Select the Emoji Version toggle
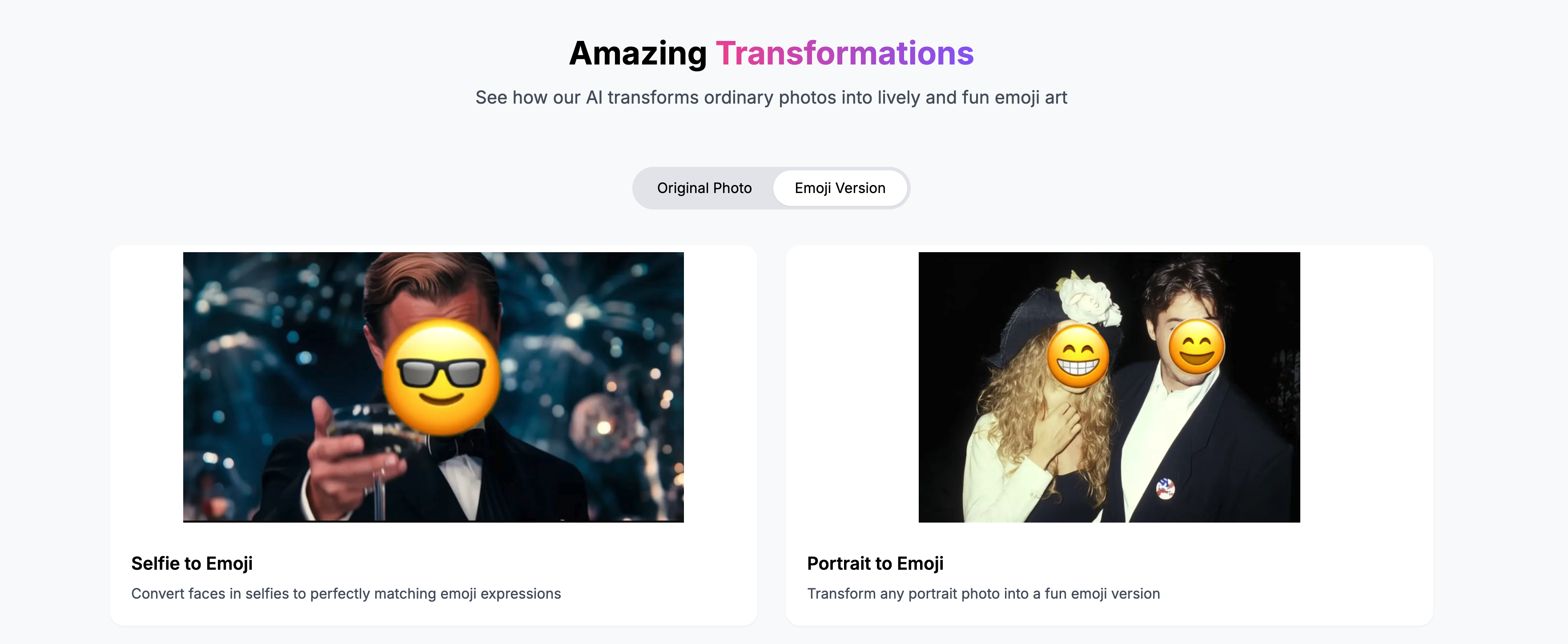Image resolution: width=1568 pixels, height=644 pixels. click(x=840, y=188)
